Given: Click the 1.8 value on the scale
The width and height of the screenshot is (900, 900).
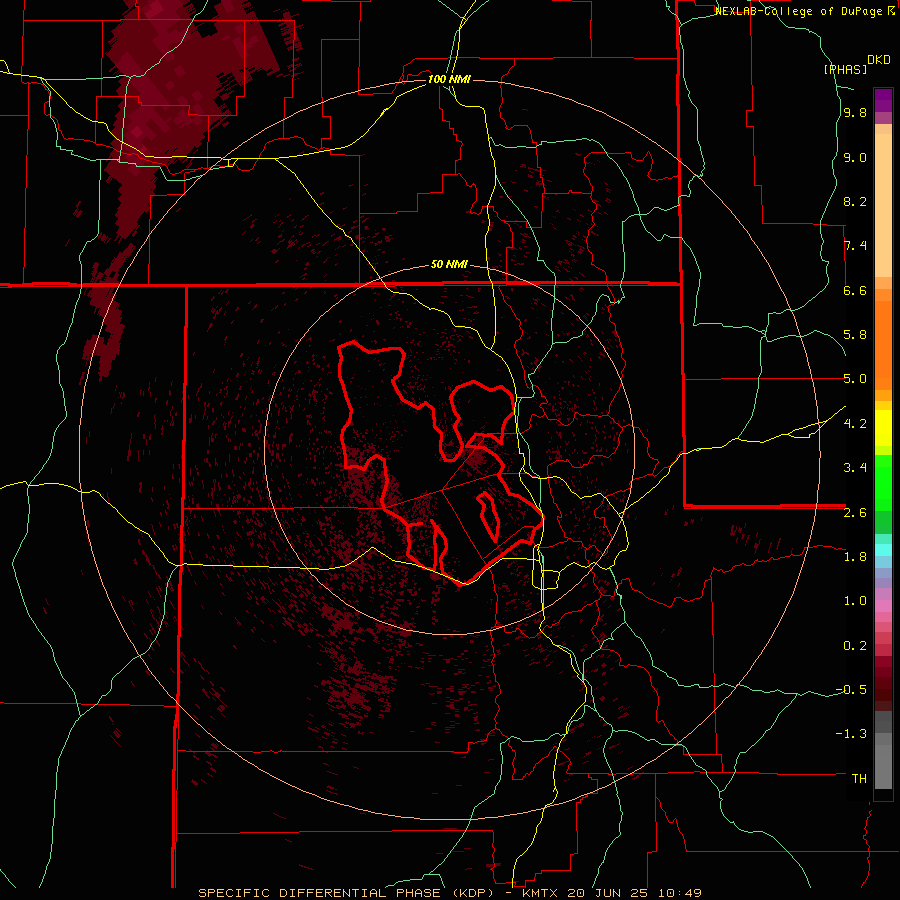Looking at the screenshot, I should pos(855,557).
